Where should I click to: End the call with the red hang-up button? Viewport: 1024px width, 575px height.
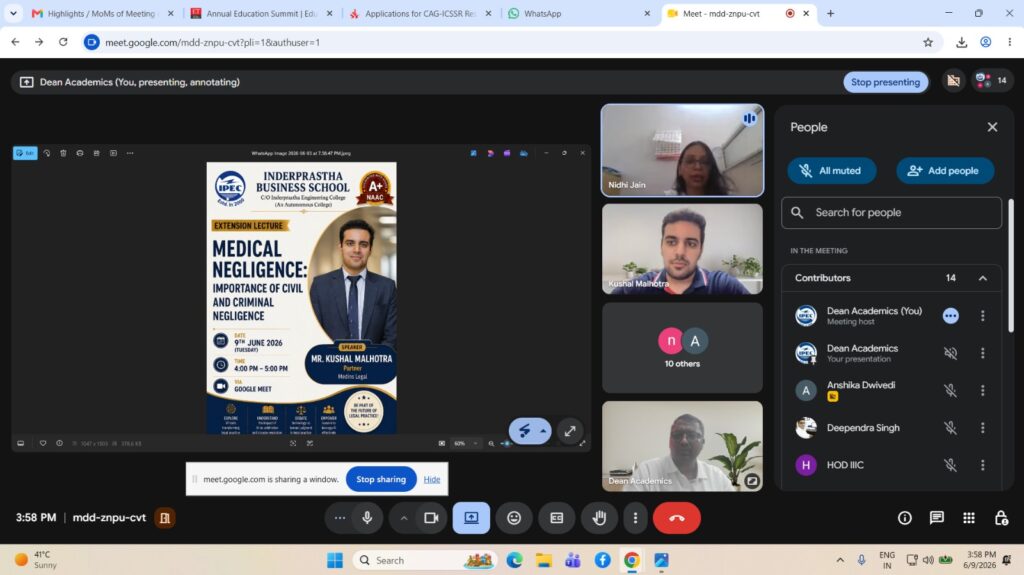(677, 518)
